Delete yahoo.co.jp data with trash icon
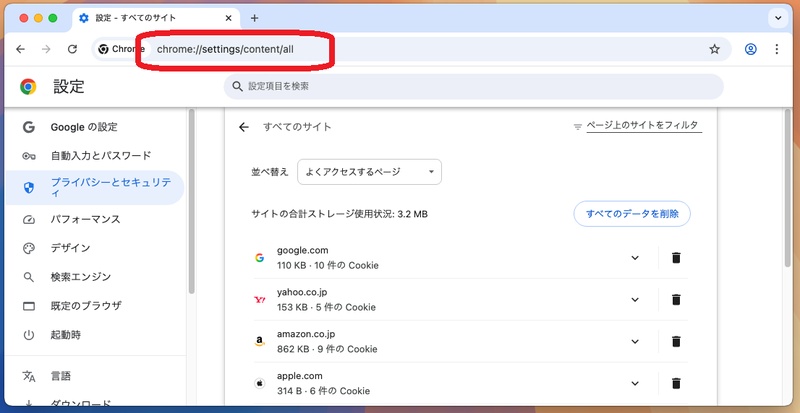This screenshot has width=800, height=413. (x=676, y=300)
